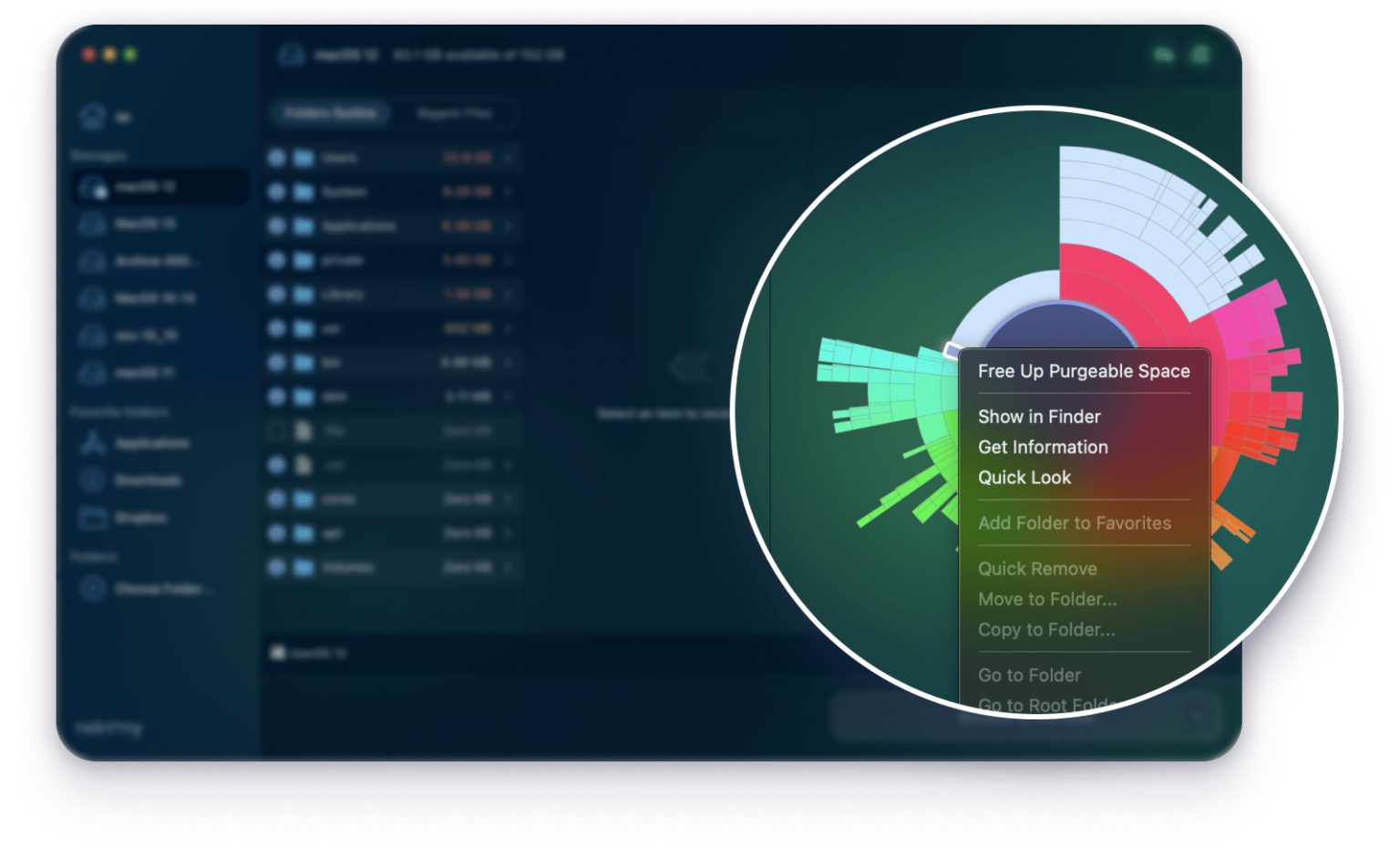
Task: Expand the bin folder details chevron
Action: [510, 362]
